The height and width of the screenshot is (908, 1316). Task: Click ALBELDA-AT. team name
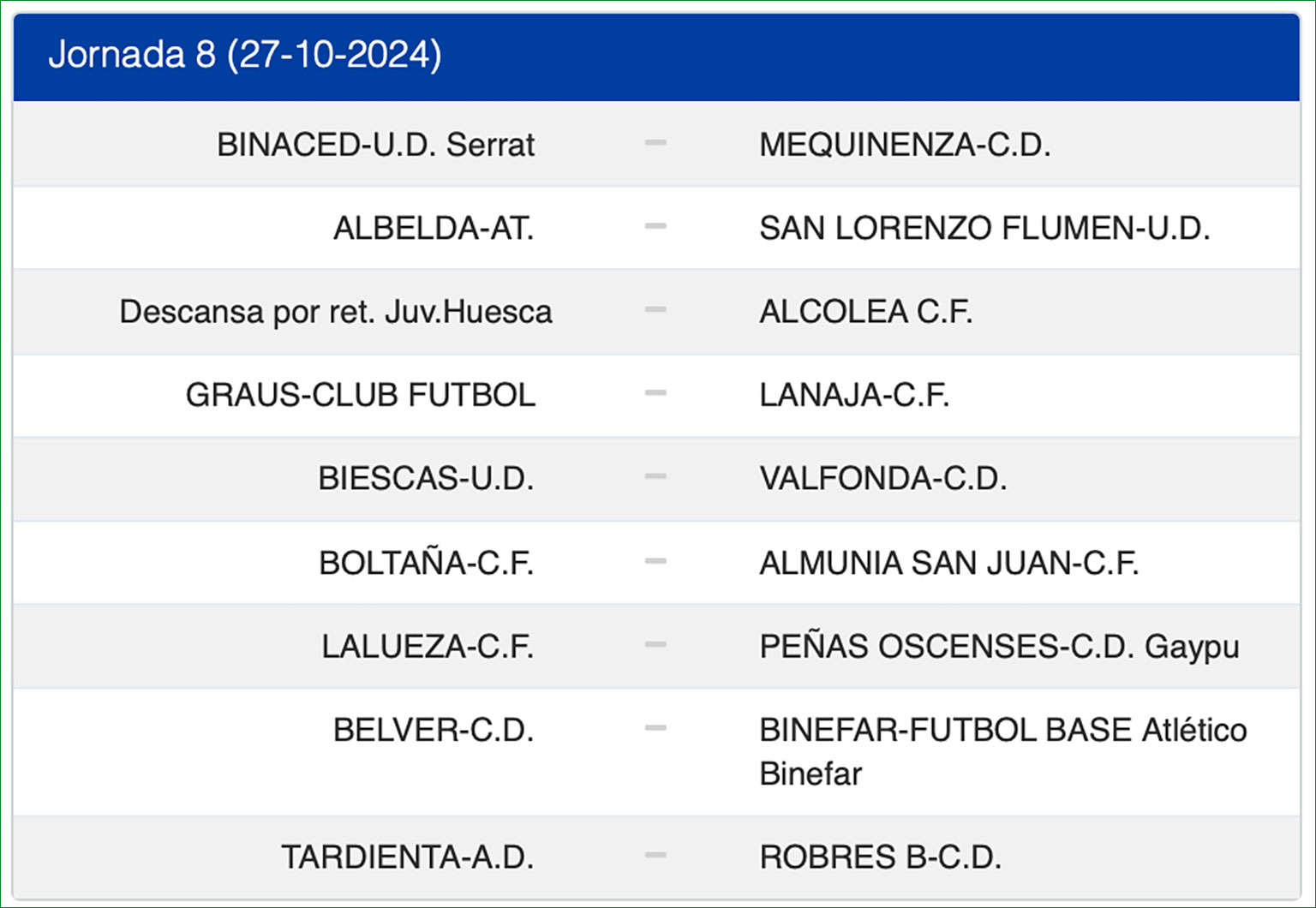pos(434,228)
